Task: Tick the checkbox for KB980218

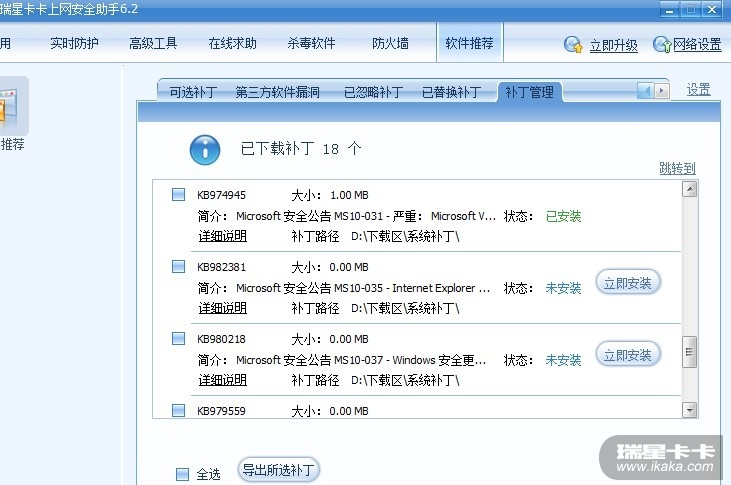Action: tap(179, 339)
